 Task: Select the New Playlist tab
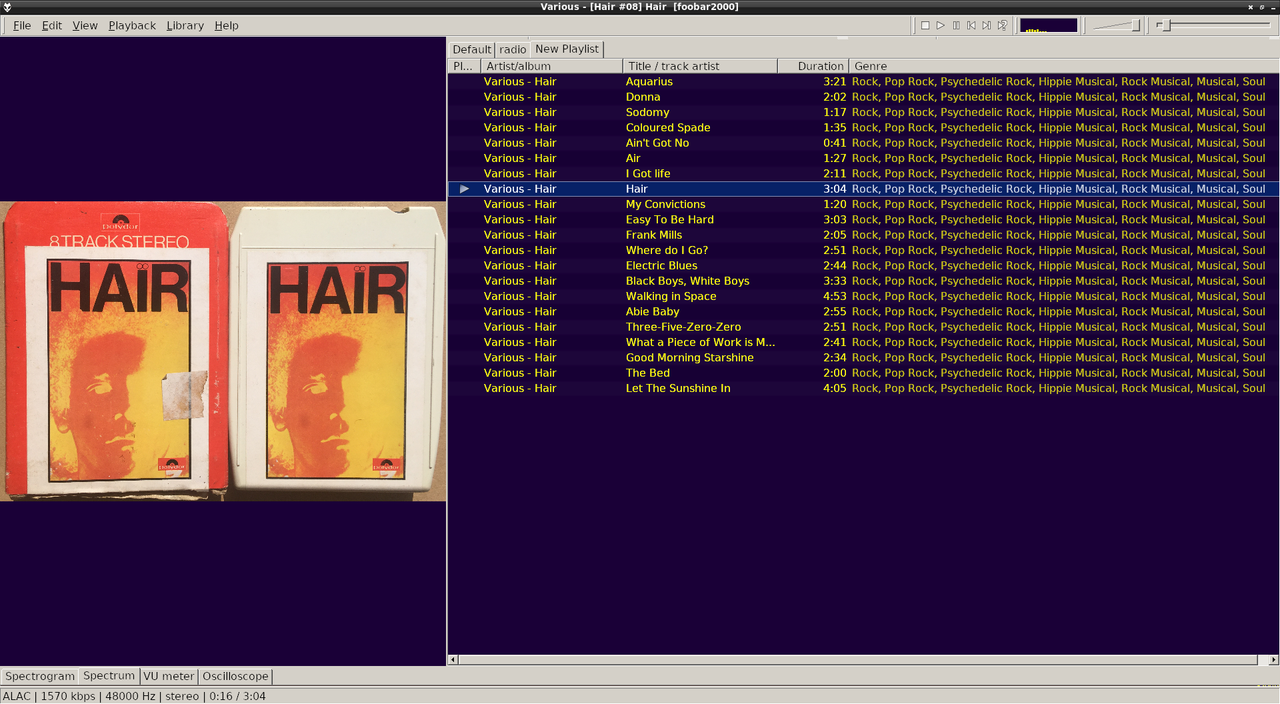coord(567,48)
